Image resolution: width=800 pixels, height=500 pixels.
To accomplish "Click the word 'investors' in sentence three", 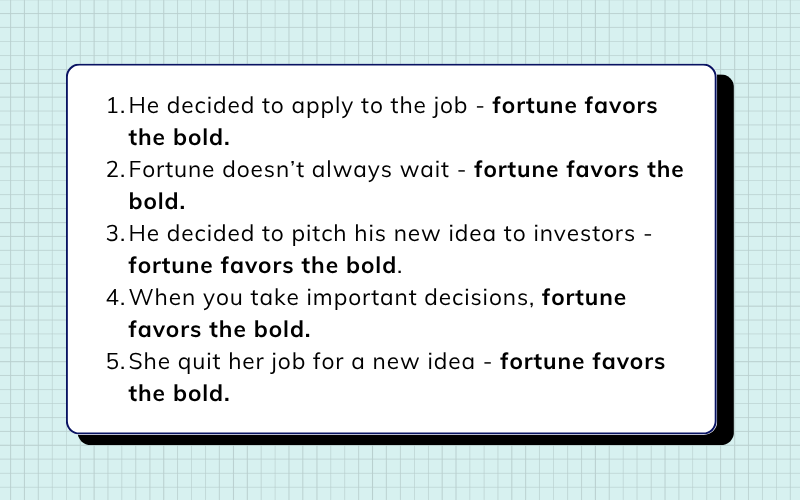I will coord(584,234).
